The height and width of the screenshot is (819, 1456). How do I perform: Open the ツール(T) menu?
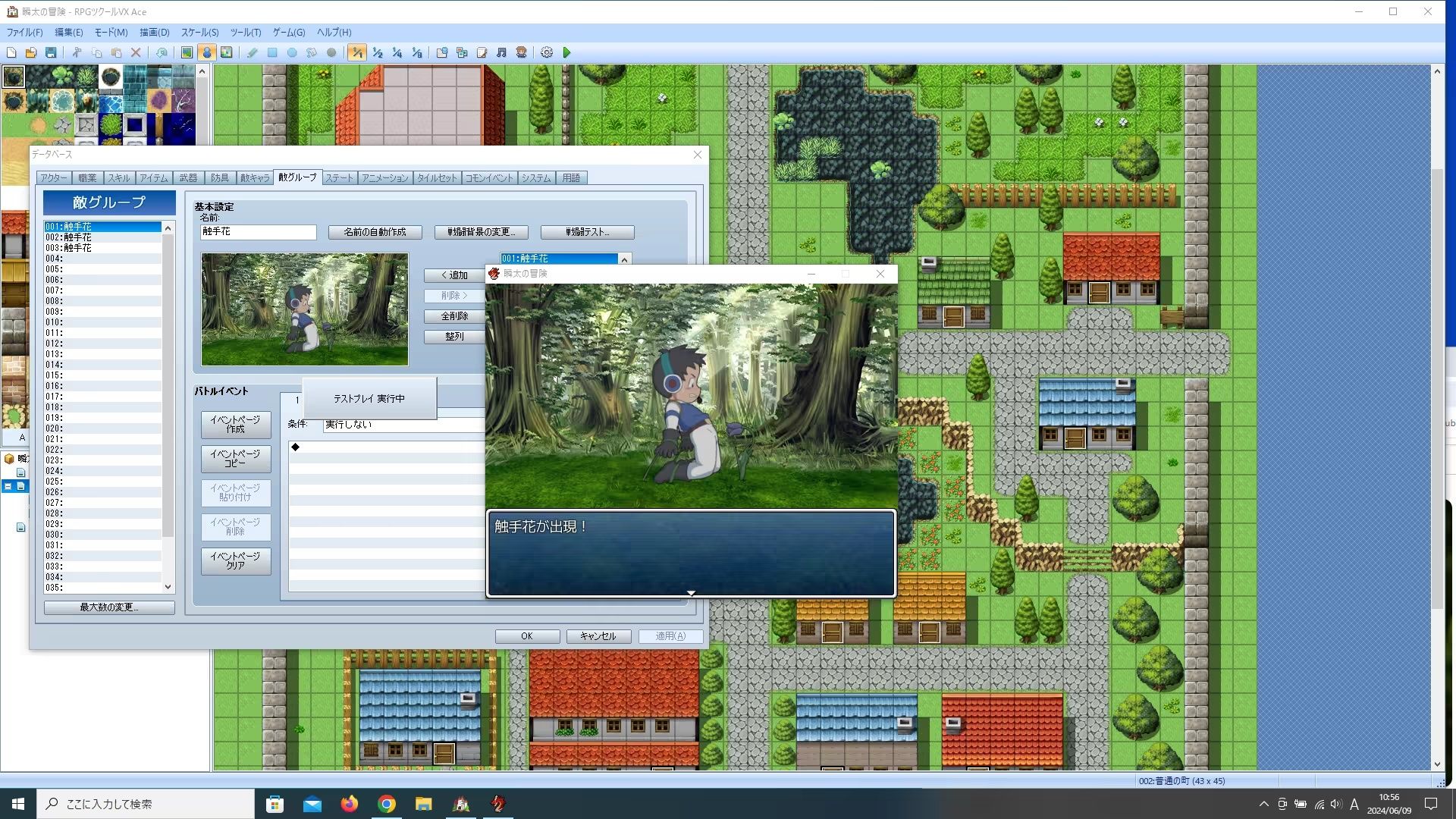(246, 33)
